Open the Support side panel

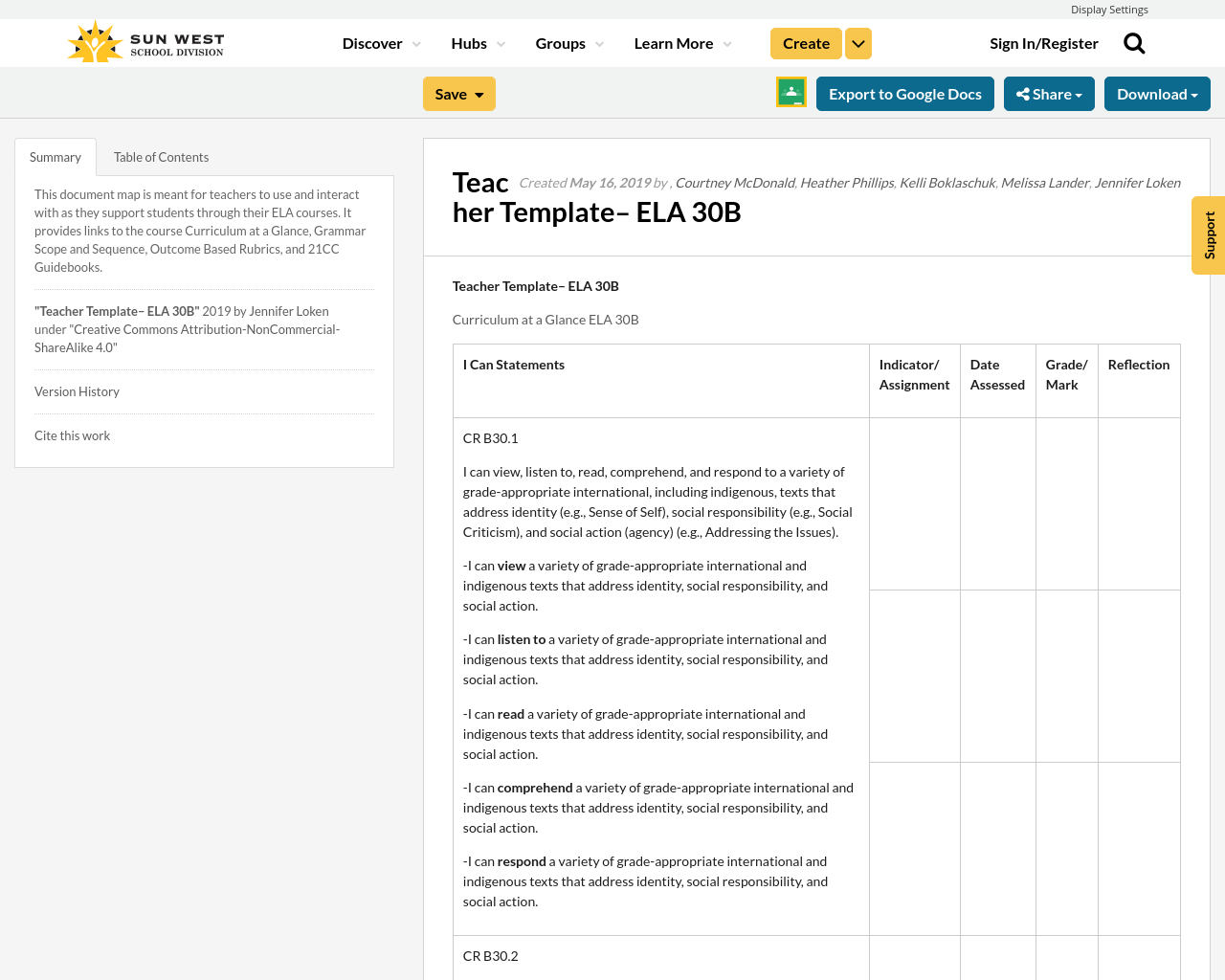click(1207, 234)
